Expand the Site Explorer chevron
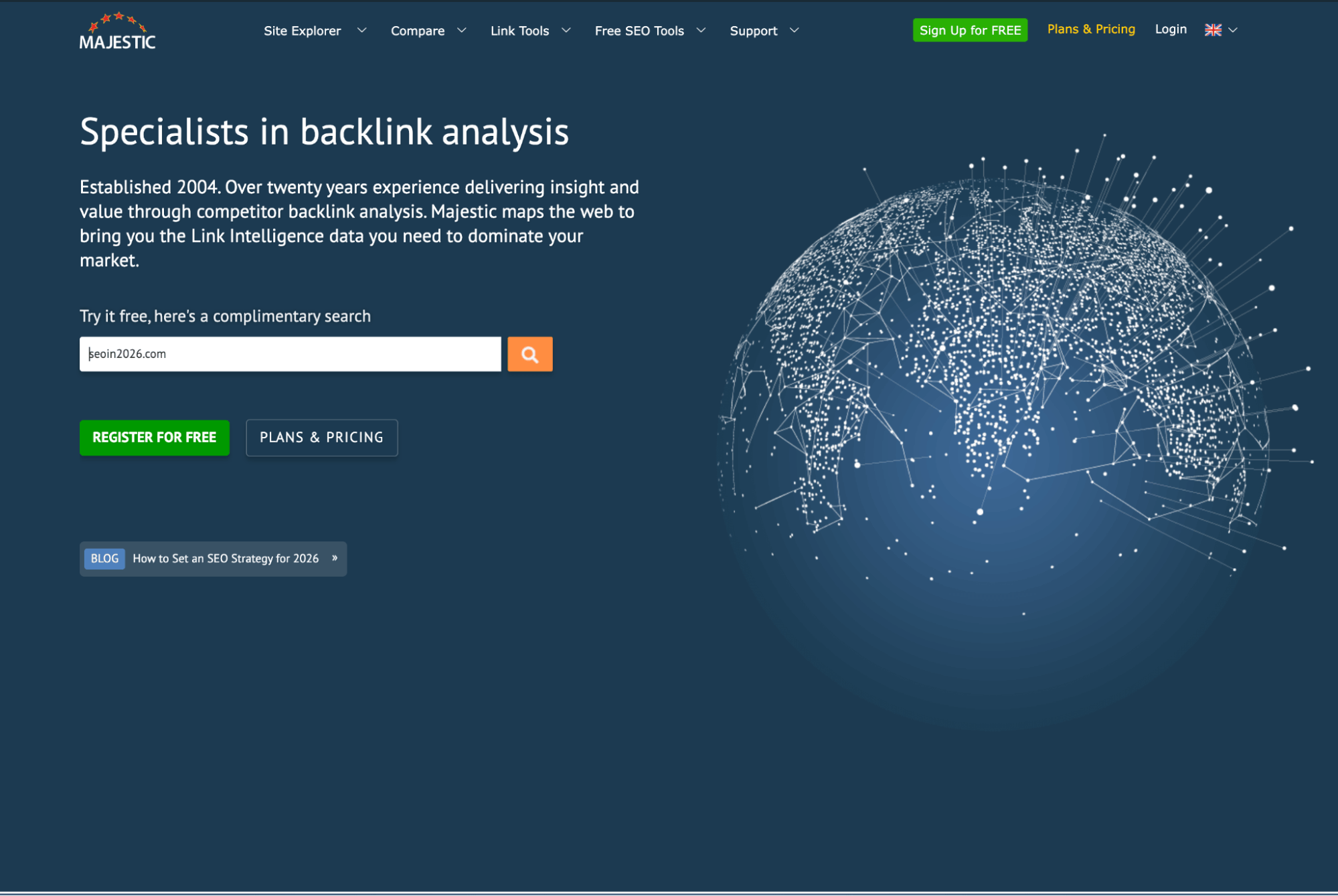The height and width of the screenshot is (896, 1338). click(x=361, y=30)
